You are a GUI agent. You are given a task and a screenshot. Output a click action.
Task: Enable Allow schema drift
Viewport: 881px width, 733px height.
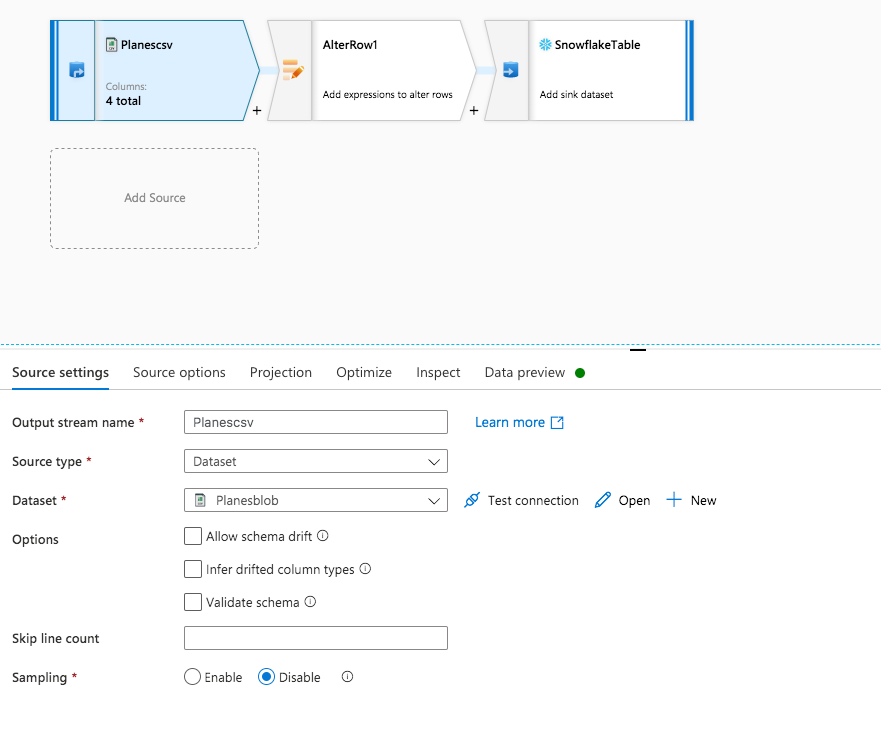coord(193,536)
